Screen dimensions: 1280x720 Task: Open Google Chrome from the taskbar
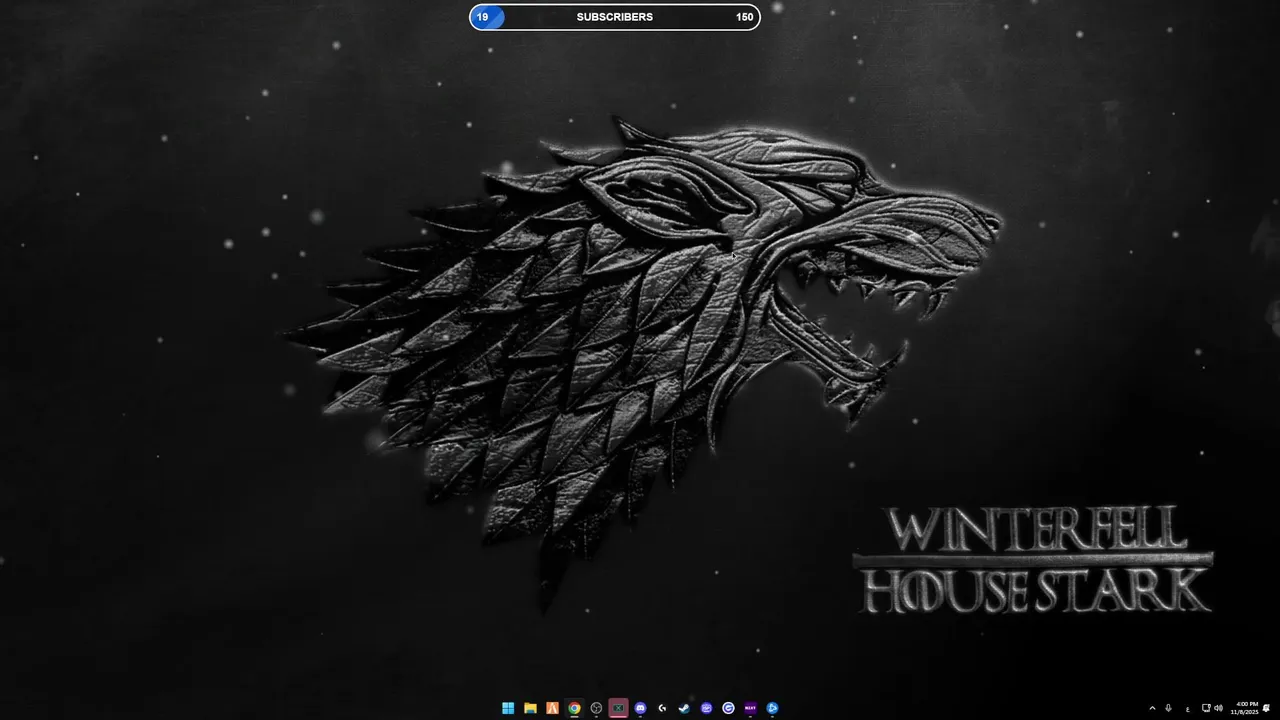pos(574,708)
